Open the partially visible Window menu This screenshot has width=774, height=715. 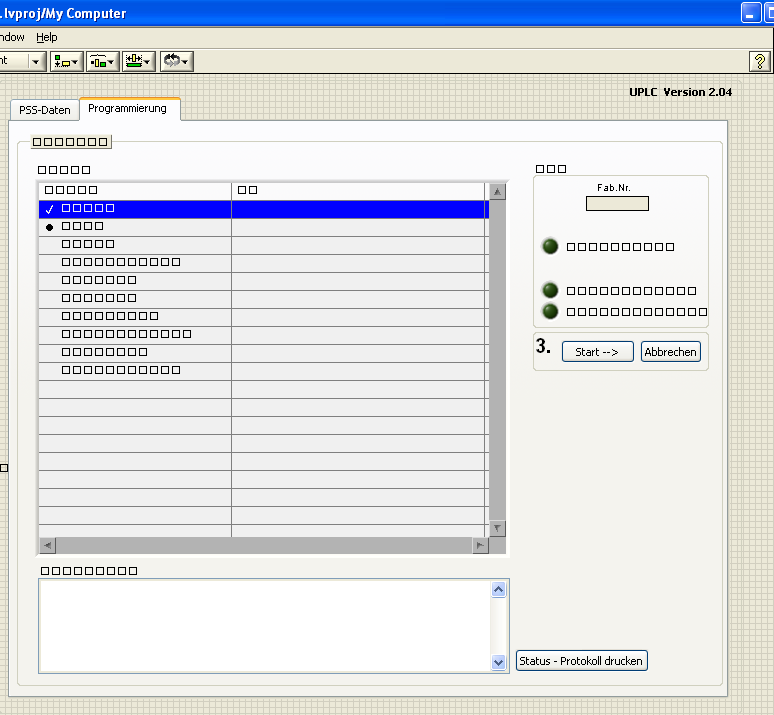(12, 38)
